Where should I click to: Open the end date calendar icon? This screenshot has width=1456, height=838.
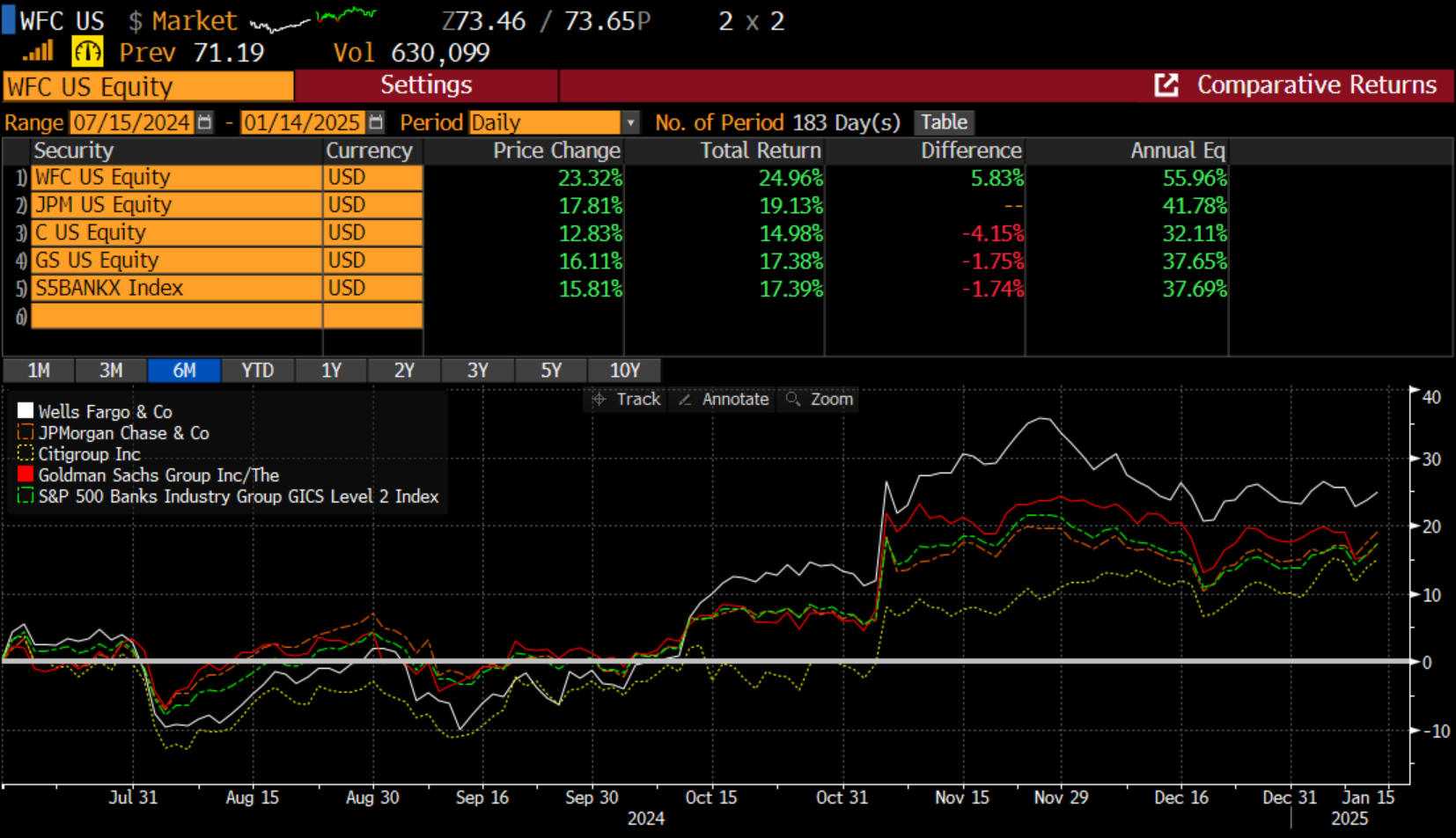tap(376, 122)
